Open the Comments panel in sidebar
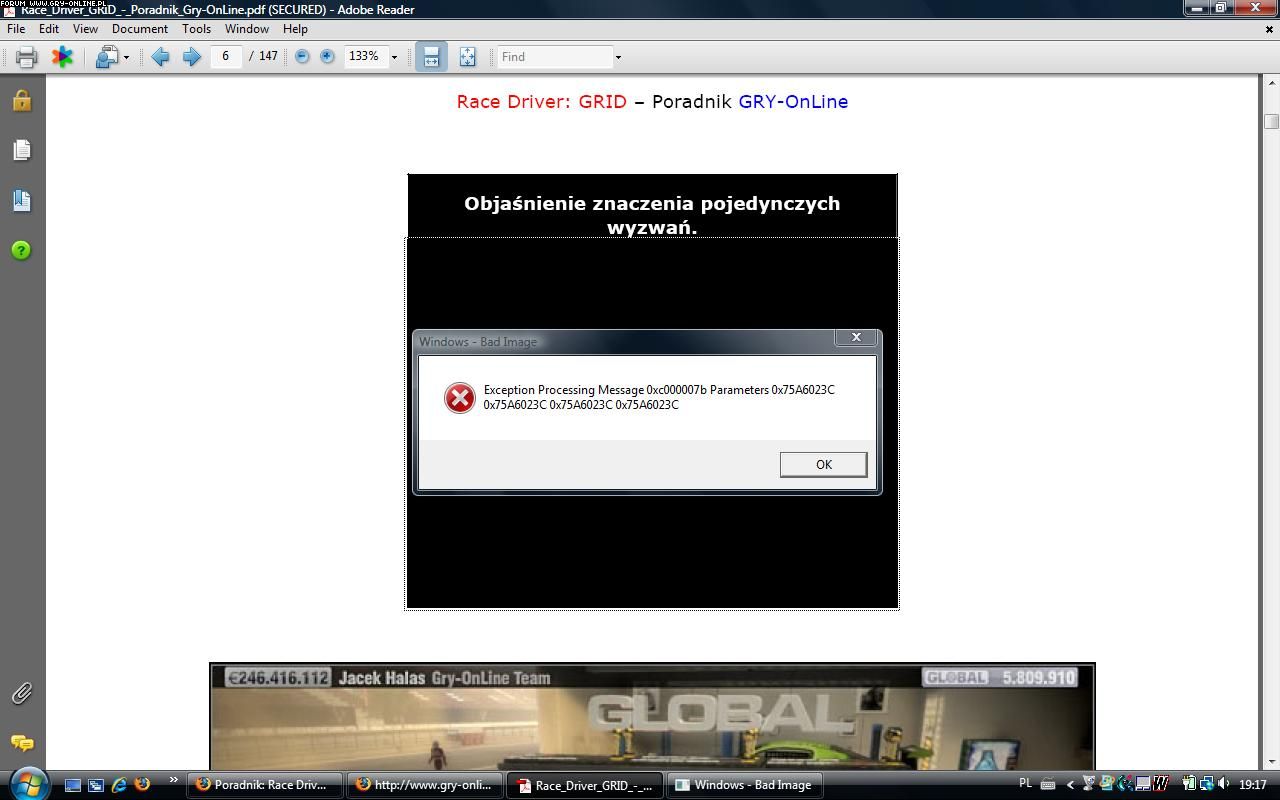Screen dimensions: 1280x800 point(21,743)
